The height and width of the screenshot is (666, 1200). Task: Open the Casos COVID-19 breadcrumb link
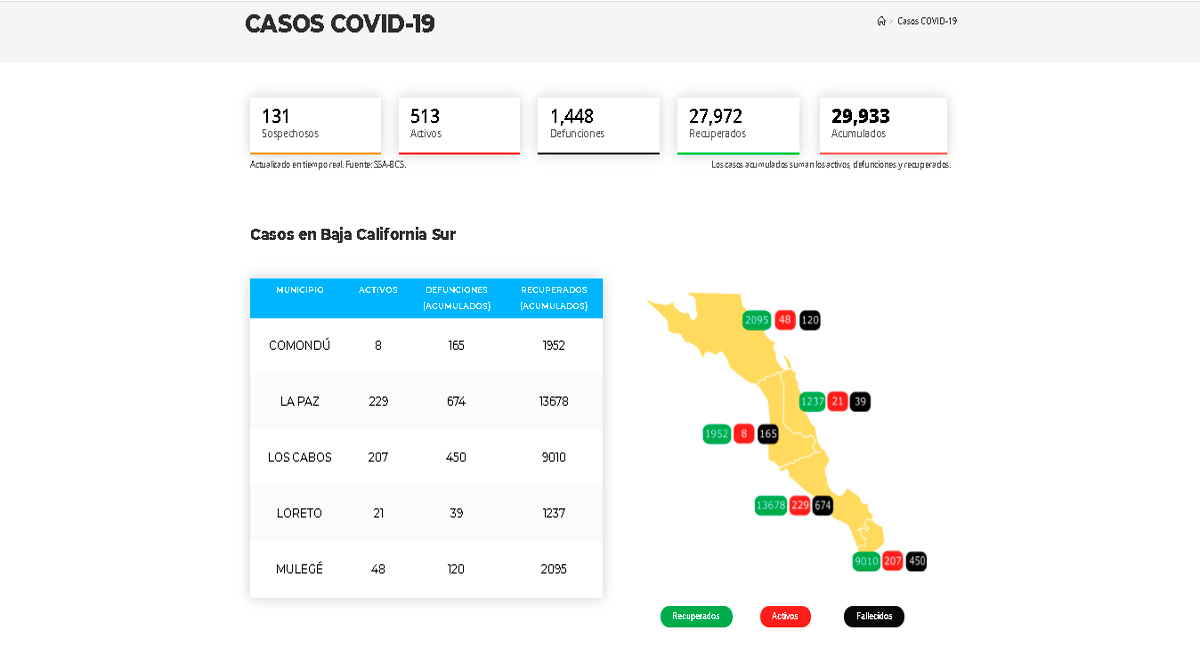pos(927,21)
